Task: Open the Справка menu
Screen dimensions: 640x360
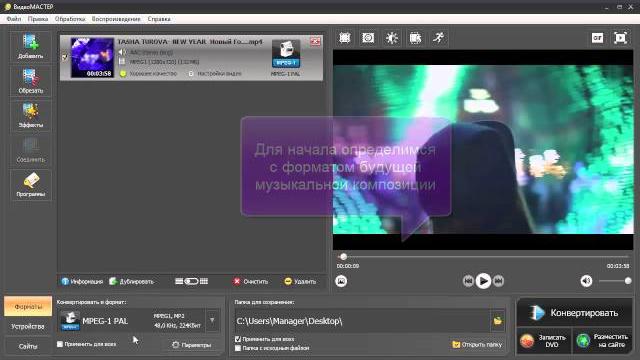Action: tap(159, 19)
